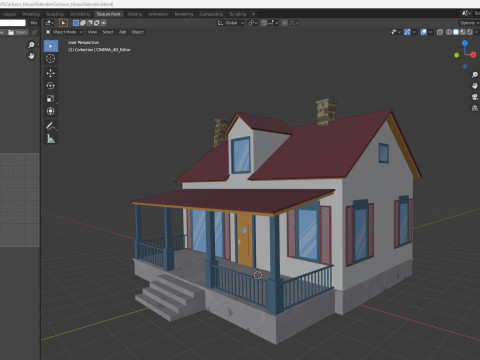The width and height of the screenshot is (480, 360).
Task: Choose the Extend selection mode icon
Action: click(x=83, y=23)
